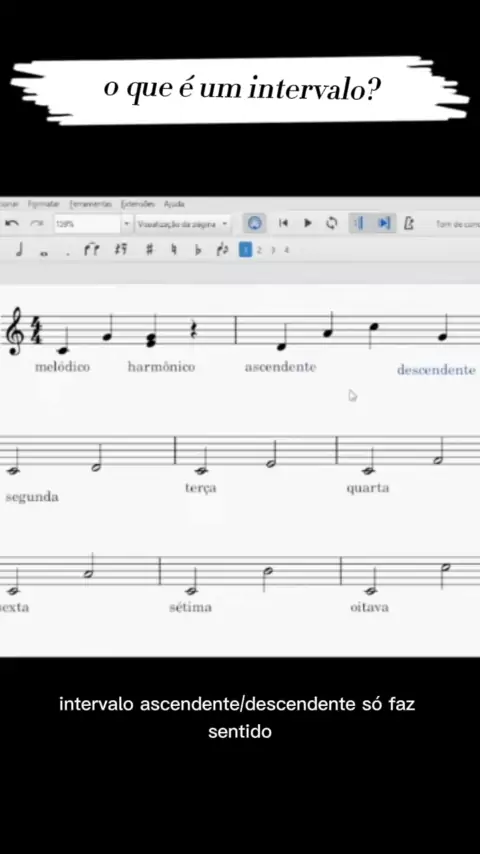Rewind playback to the start
This screenshot has height=854, width=480.
point(283,223)
